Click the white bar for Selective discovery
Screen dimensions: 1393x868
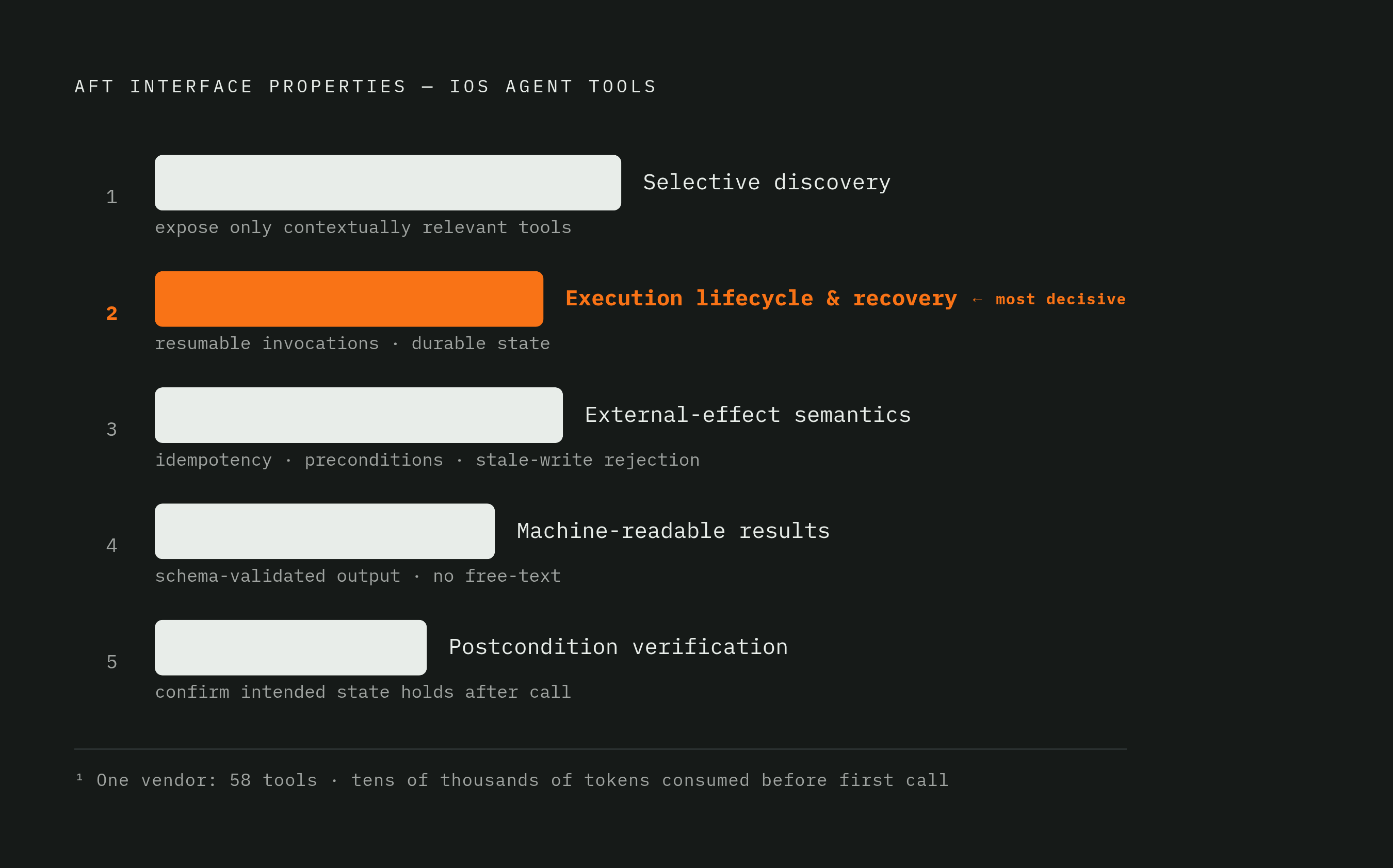(387, 183)
